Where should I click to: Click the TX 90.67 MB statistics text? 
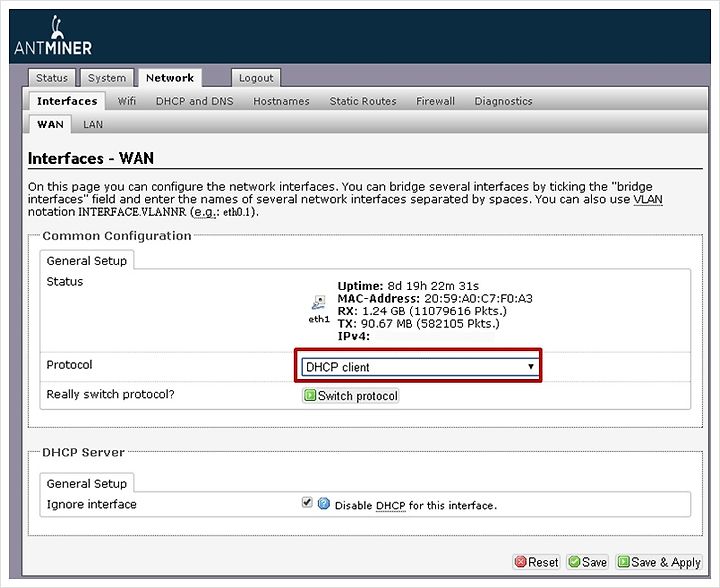(x=418, y=324)
